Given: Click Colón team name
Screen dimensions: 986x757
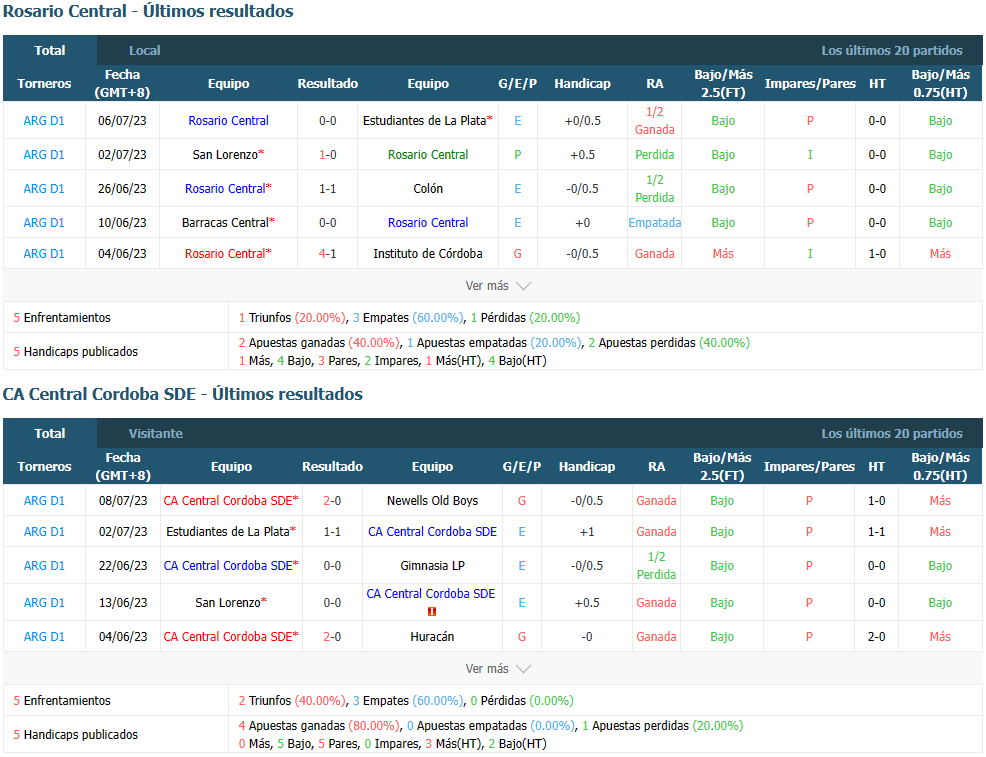Looking at the screenshot, I should point(428,189).
